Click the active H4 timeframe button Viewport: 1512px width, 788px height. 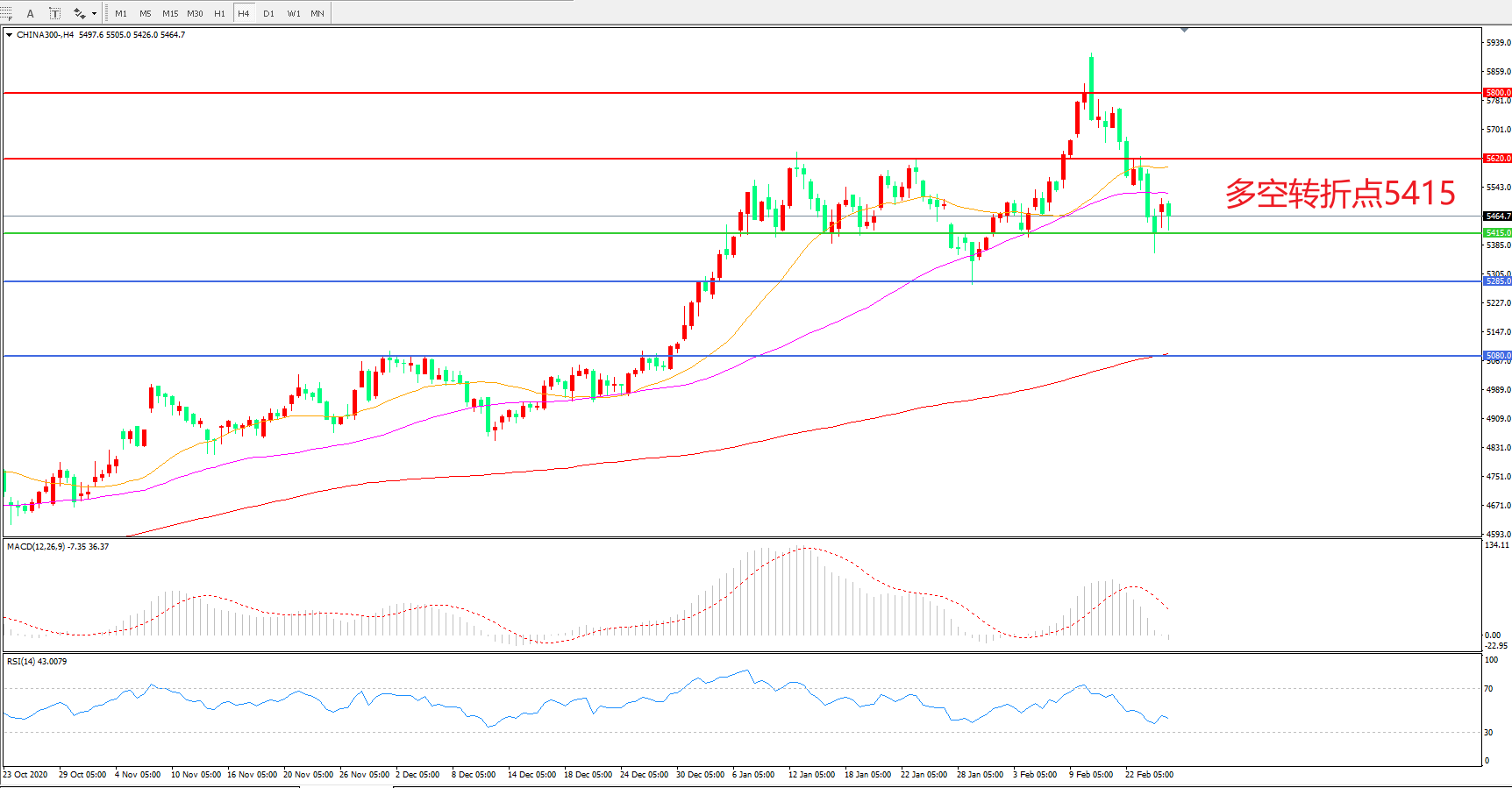pos(244,13)
